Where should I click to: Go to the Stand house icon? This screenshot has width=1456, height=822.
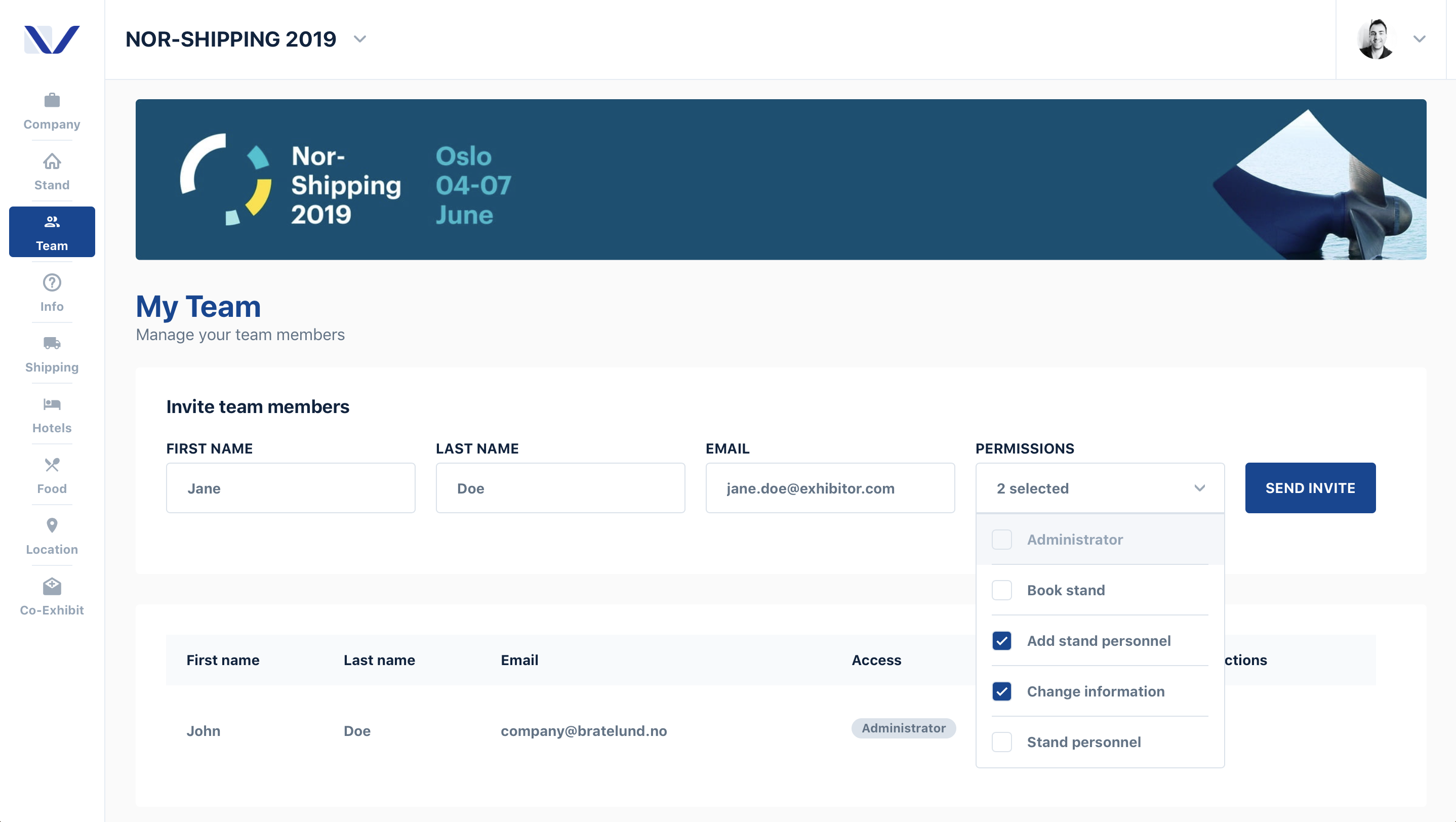tap(52, 161)
